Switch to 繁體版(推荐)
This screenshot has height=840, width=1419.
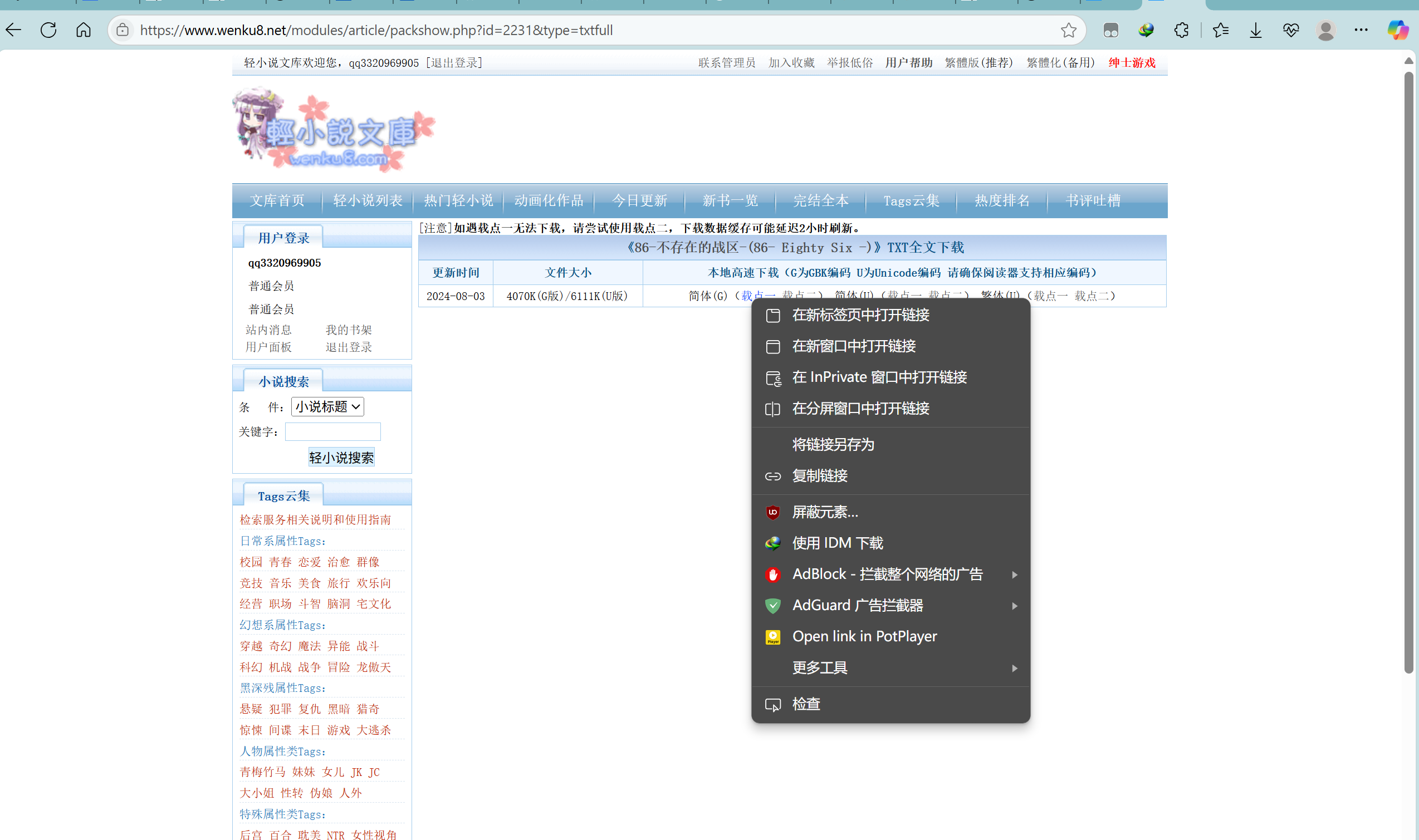[x=978, y=62]
